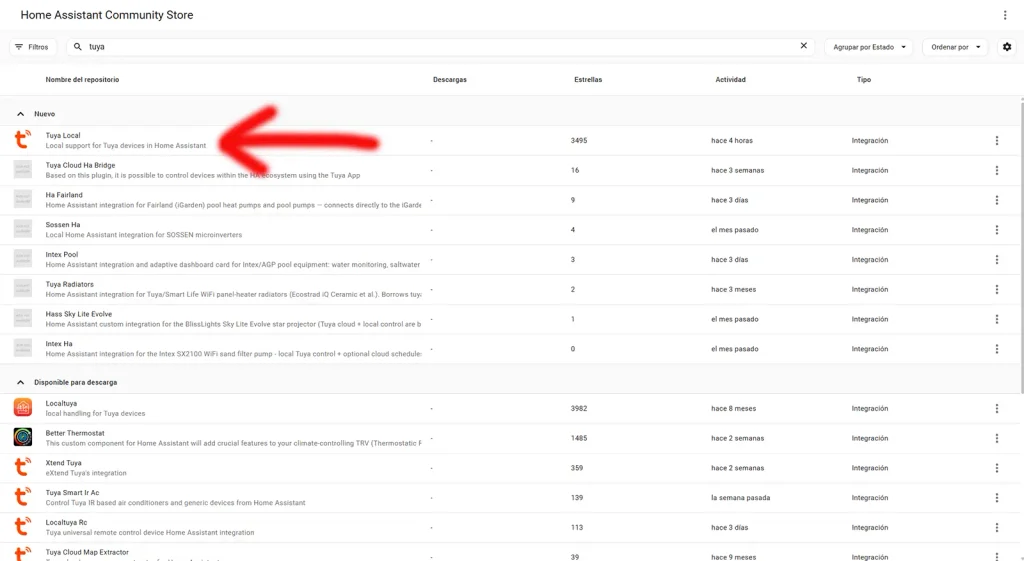Open the Filtros filter panel
Viewport: 1024px width, 561px height.
(x=32, y=47)
